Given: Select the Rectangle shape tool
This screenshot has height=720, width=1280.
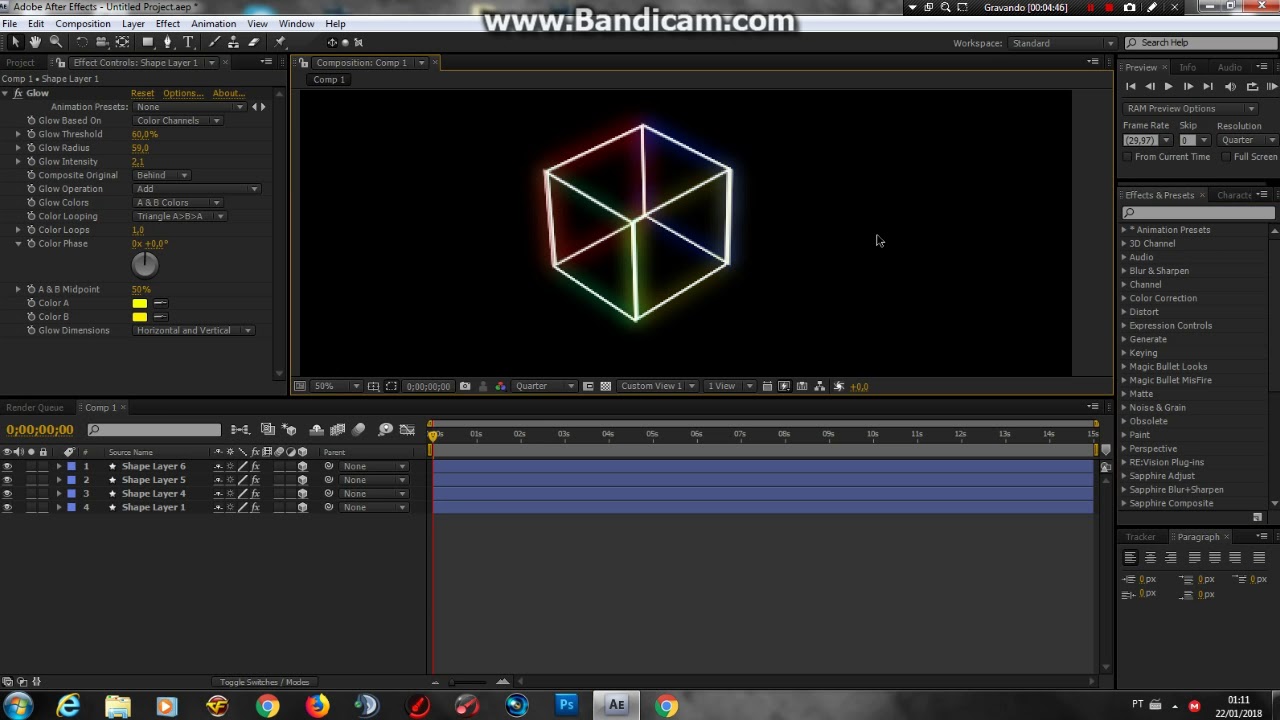Looking at the screenshot, I should [x=148, y=42].
